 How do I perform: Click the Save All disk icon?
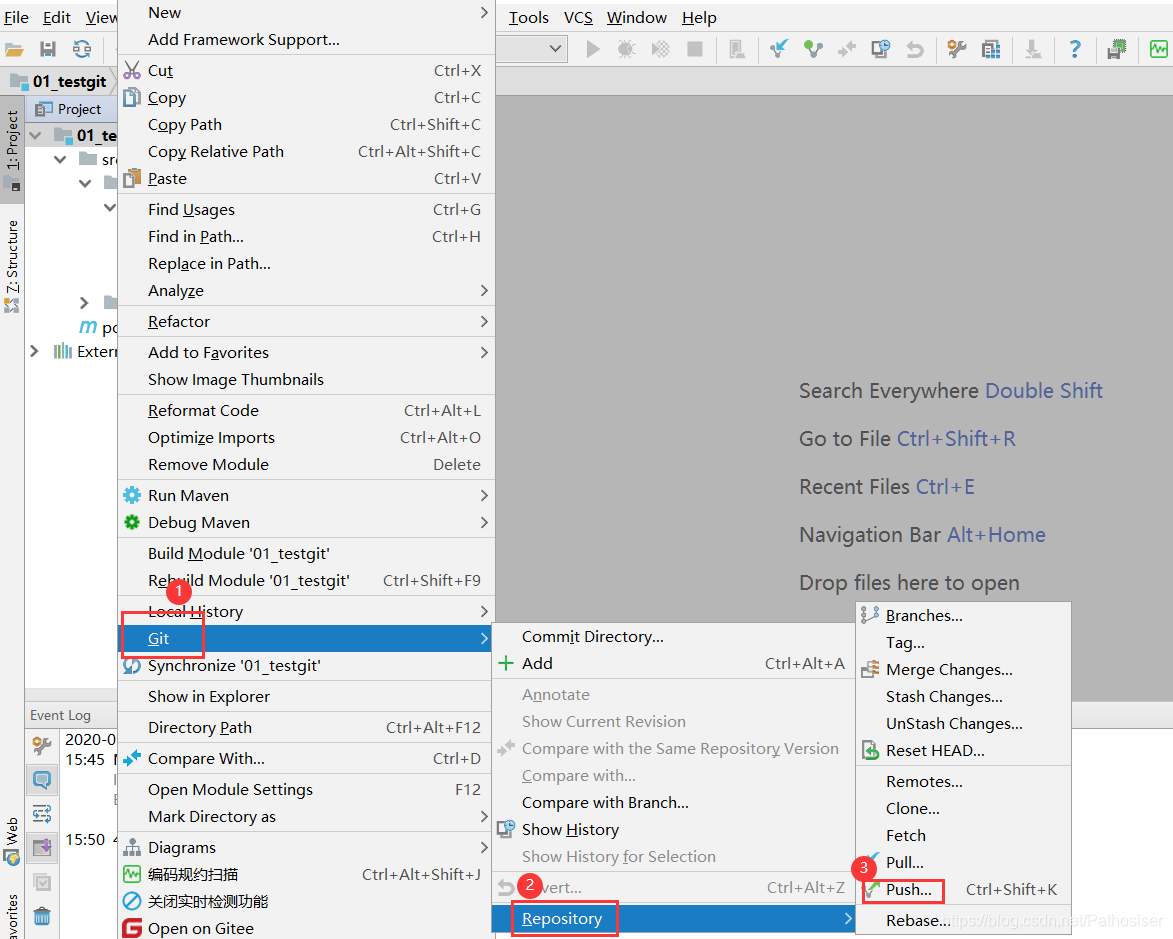[48, 49]
